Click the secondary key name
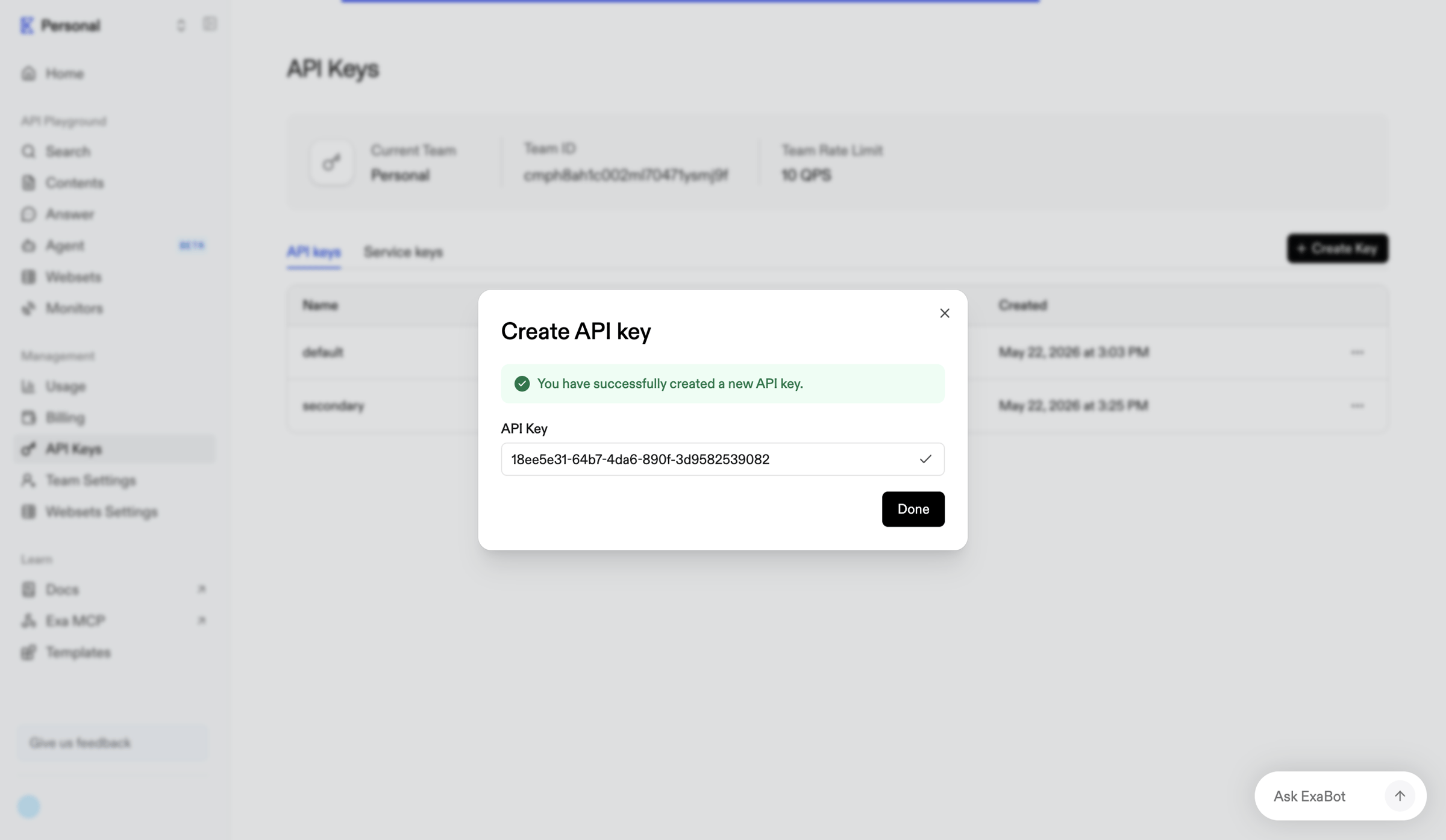Screen dimensions: 1446x840 333,406
